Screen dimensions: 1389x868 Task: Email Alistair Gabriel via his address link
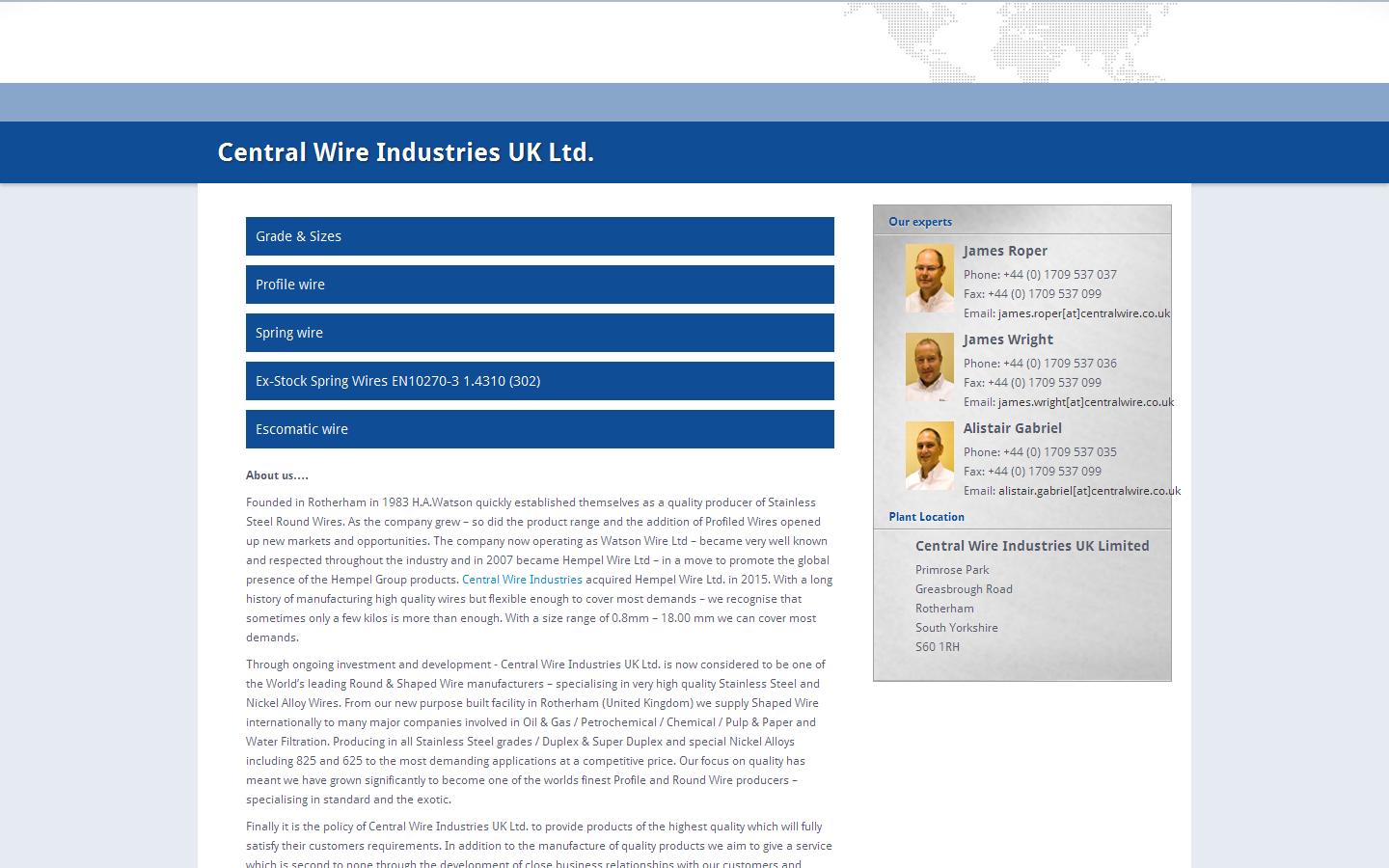[1089, 491]
